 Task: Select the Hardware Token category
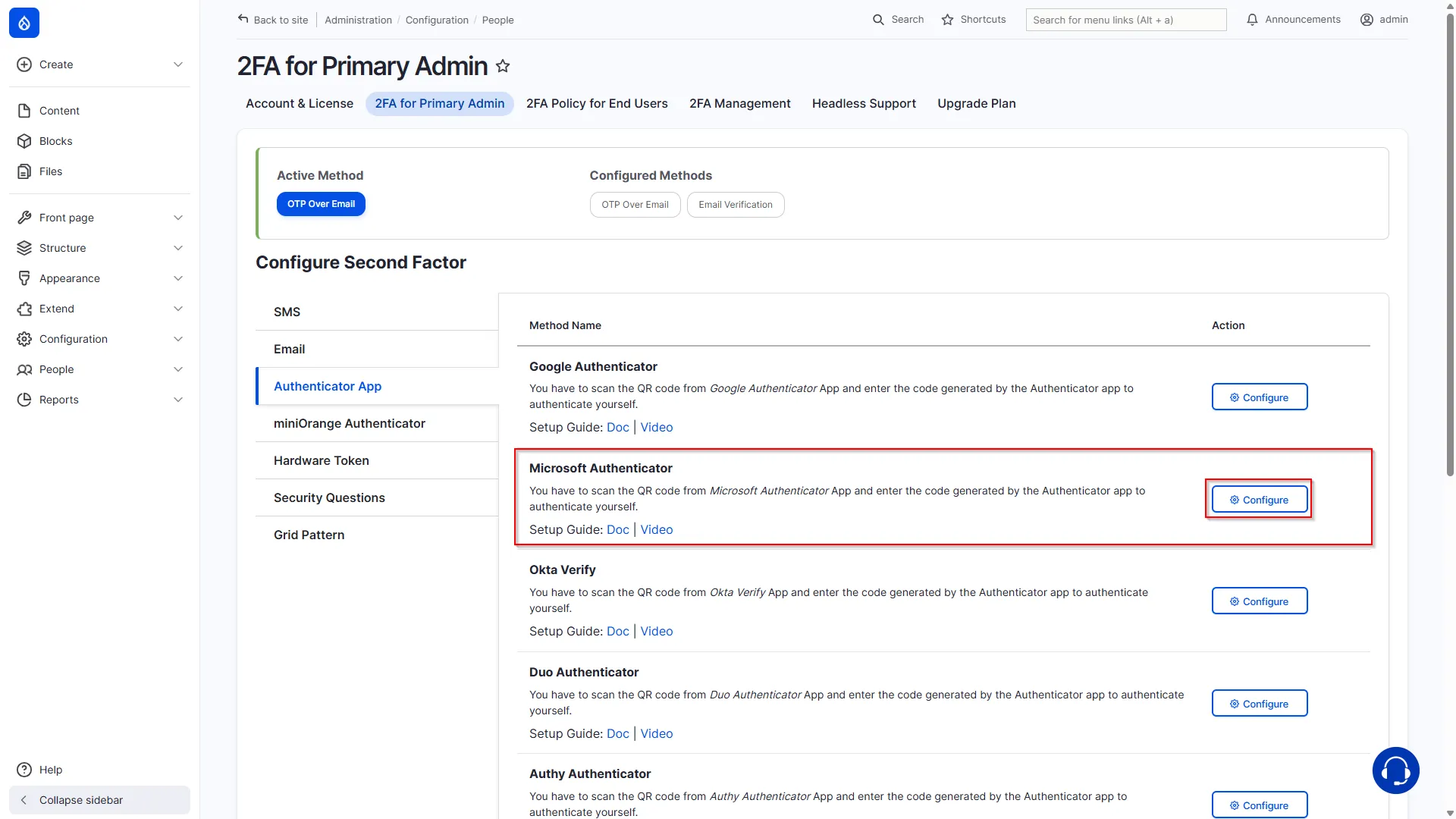377,460
